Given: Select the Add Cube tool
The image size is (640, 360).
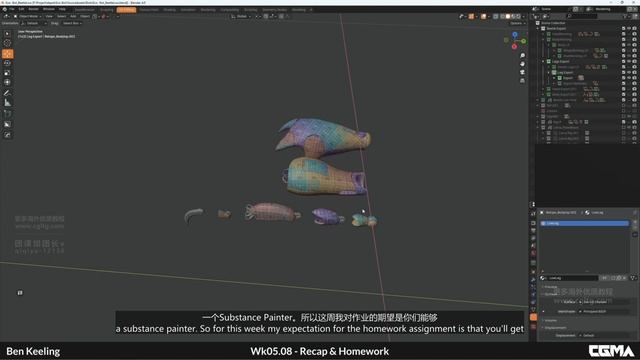Looking at the screenshot, I should tap(7, 114).
